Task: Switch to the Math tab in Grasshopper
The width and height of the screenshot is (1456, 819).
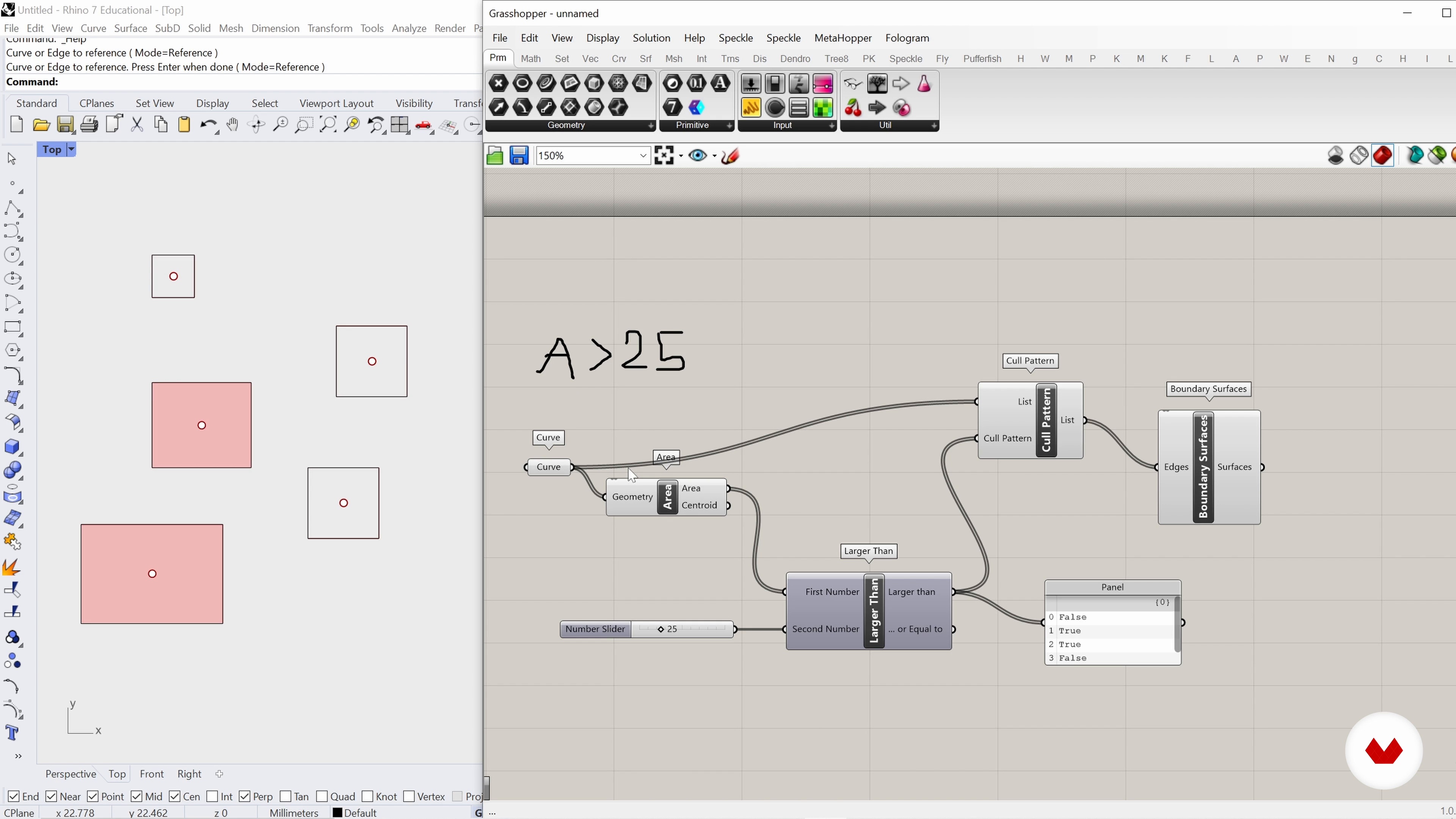Action: [x=530, y=59]
